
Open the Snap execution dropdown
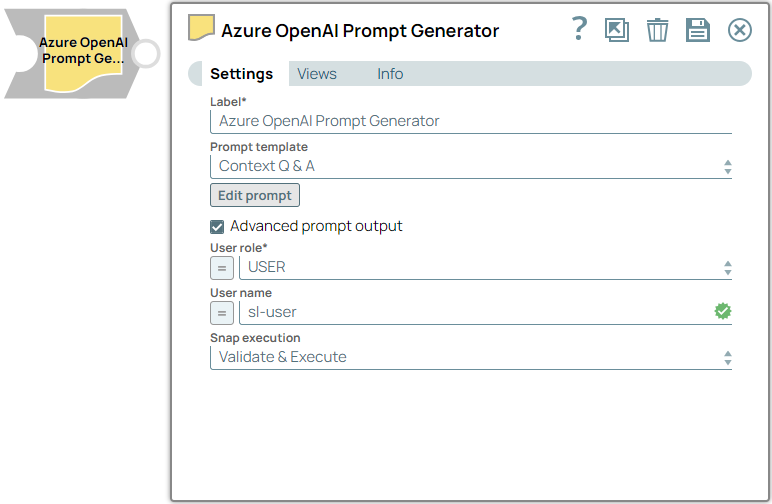(x=471, y=357)
